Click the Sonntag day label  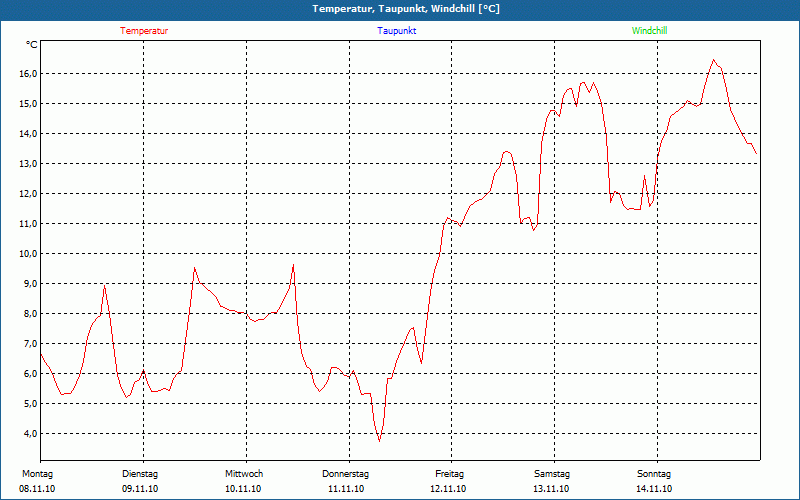coord(654,474)
